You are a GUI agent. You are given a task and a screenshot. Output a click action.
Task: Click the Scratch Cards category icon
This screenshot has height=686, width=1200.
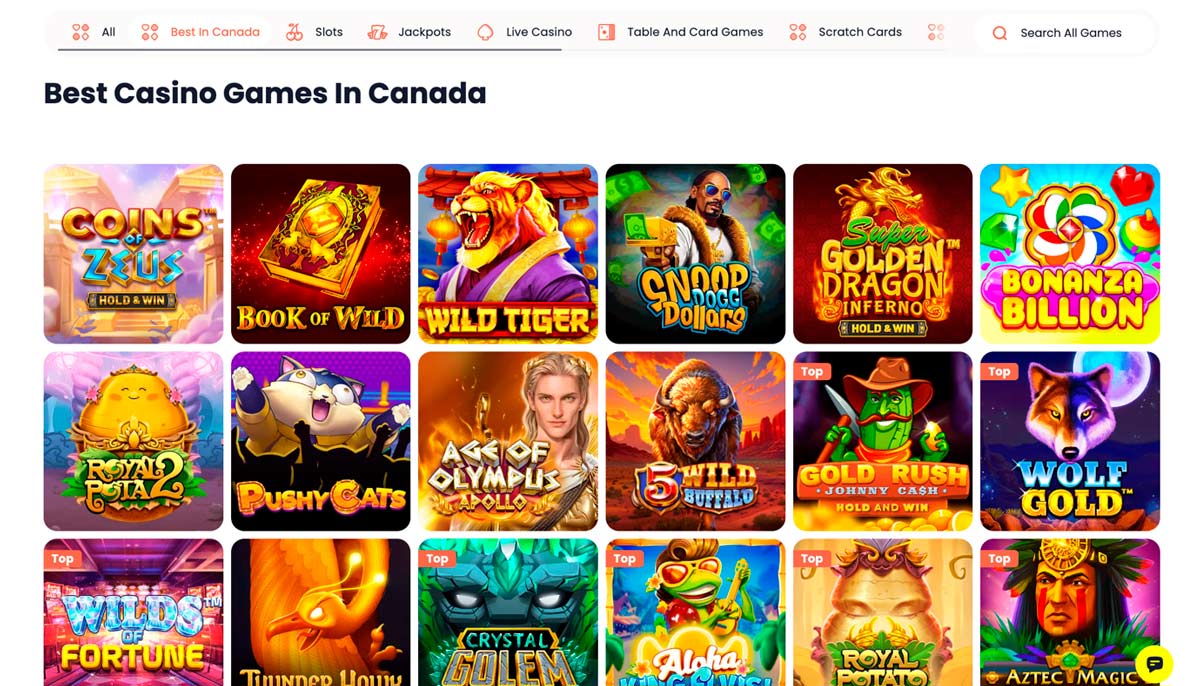coord(797,32)
